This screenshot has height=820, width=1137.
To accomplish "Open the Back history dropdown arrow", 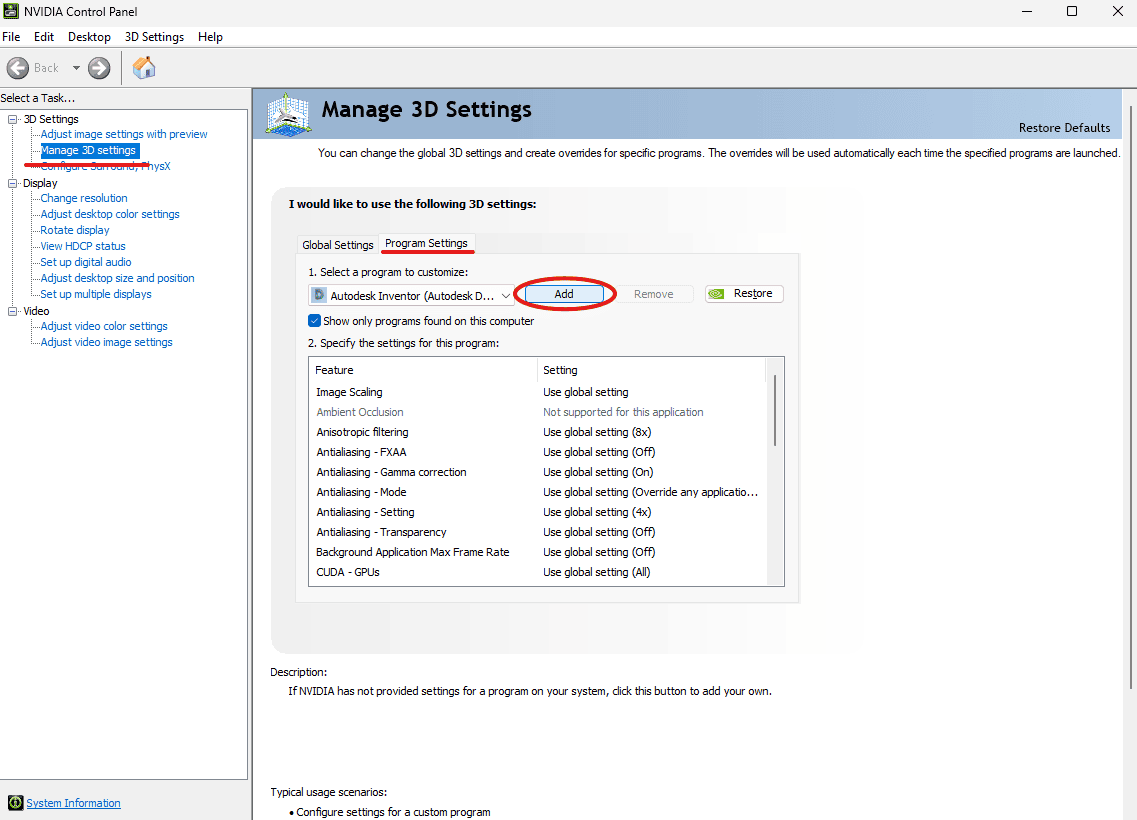I will coord(76,68).
